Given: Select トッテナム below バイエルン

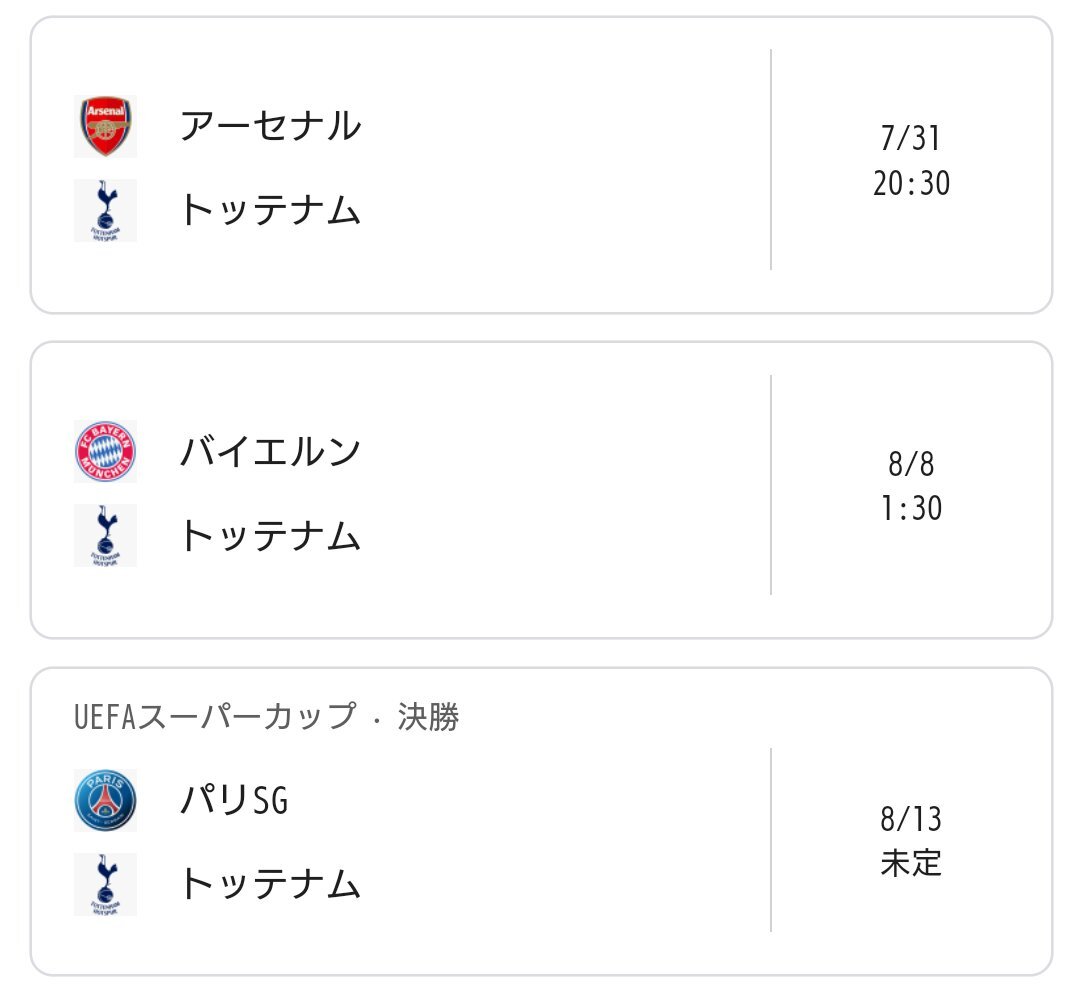Looking at the screenshot, I should click(270, 535).
